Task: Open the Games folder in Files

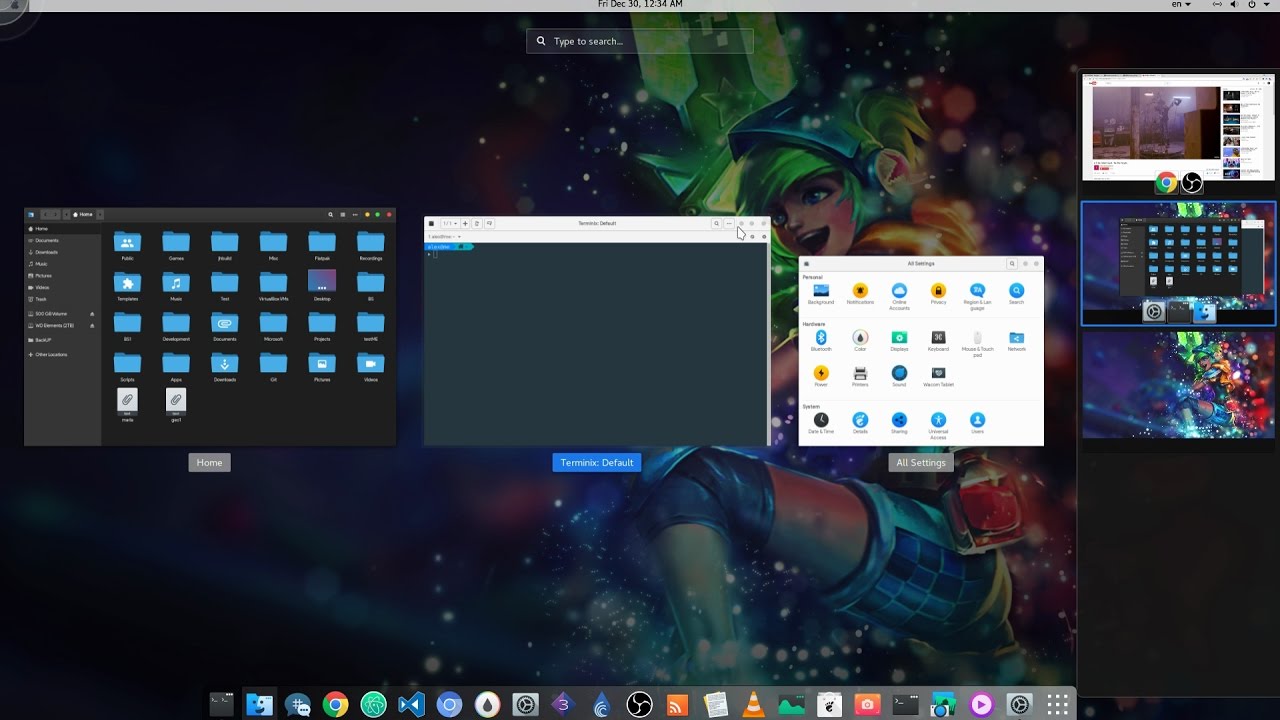Action: [x=176, y=246]
